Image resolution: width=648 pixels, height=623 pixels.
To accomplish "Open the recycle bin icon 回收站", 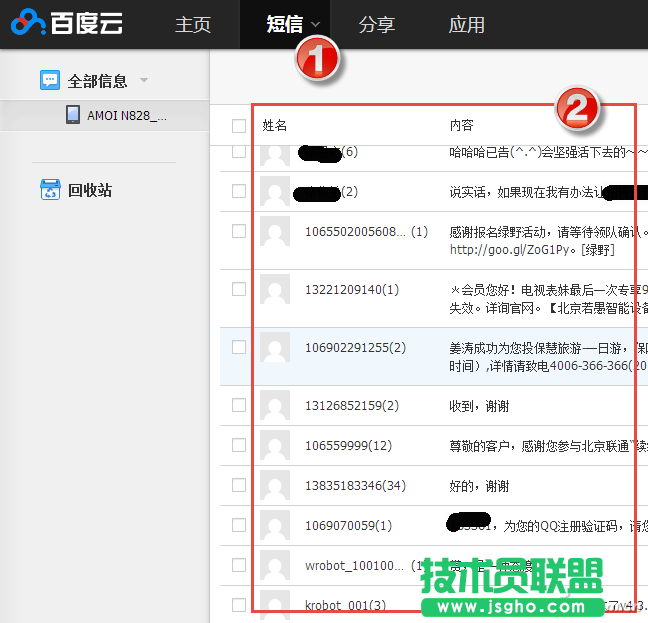I will (50, 189).
